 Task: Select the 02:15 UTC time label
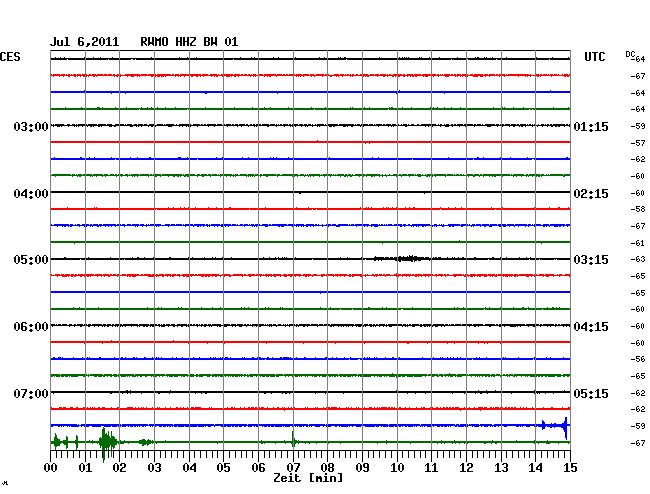[x=591, y=194]
